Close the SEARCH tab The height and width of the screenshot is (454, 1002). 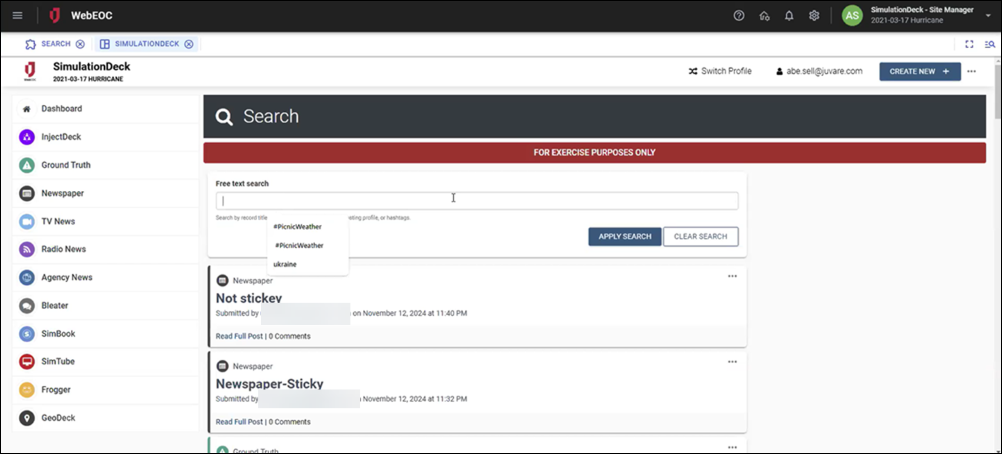[x=80, y=44]
